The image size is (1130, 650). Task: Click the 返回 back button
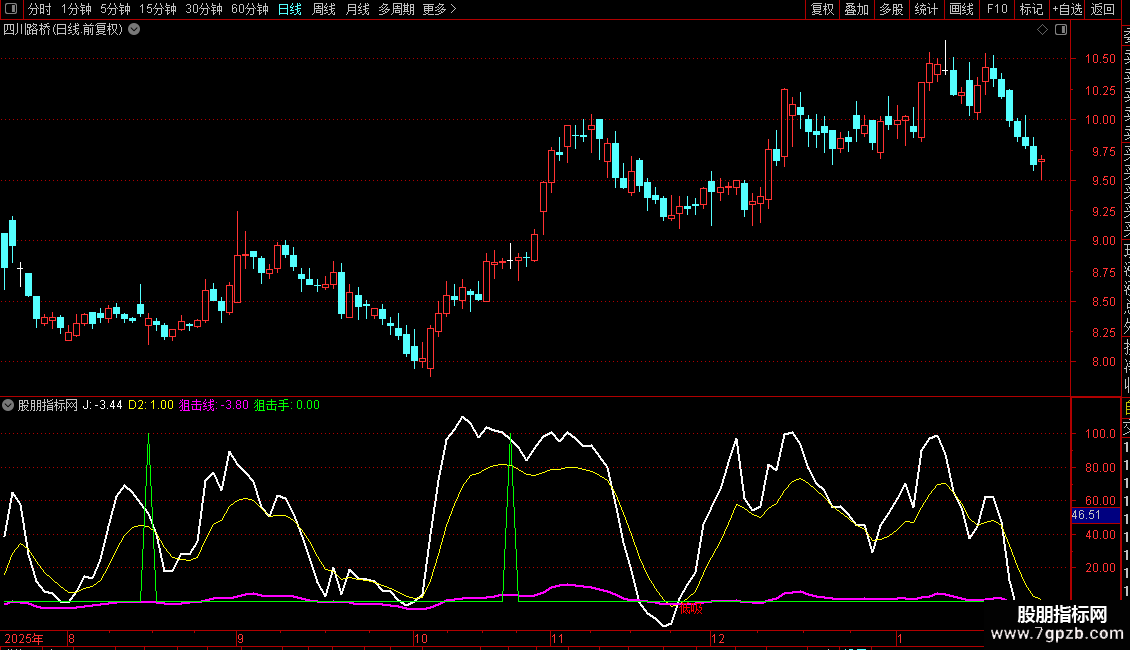pyautogui.click(x=1103, y=9)
